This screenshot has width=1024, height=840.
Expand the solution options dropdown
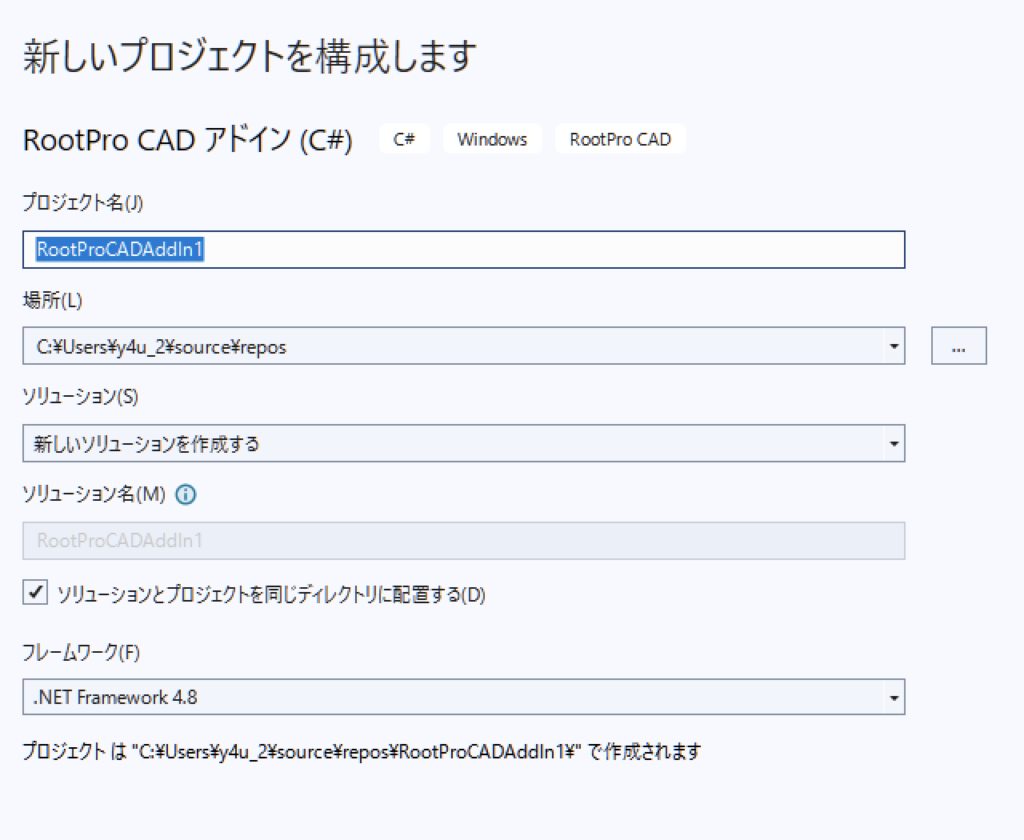pyautogui.click(x=893, y=444)
